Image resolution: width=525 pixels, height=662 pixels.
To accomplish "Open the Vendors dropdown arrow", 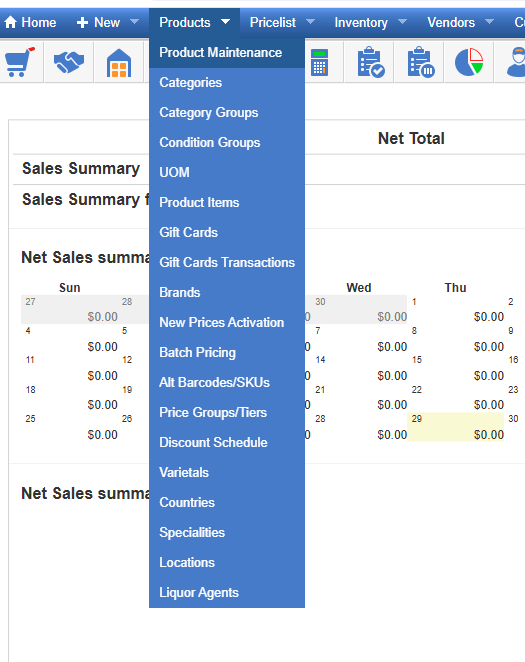I will point(489,21).
